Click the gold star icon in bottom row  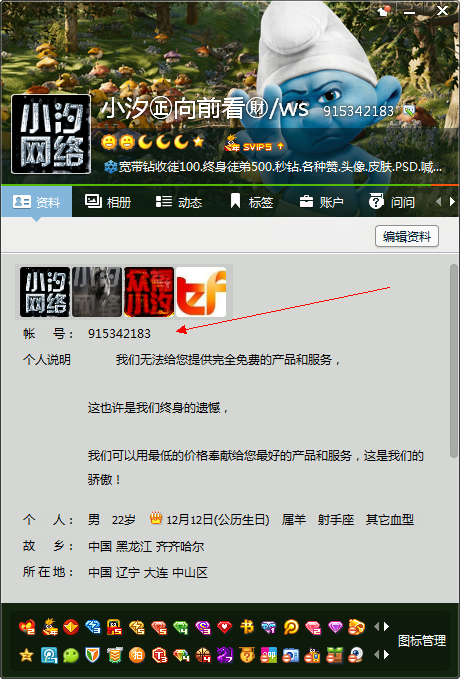click(x=26, y=655)
